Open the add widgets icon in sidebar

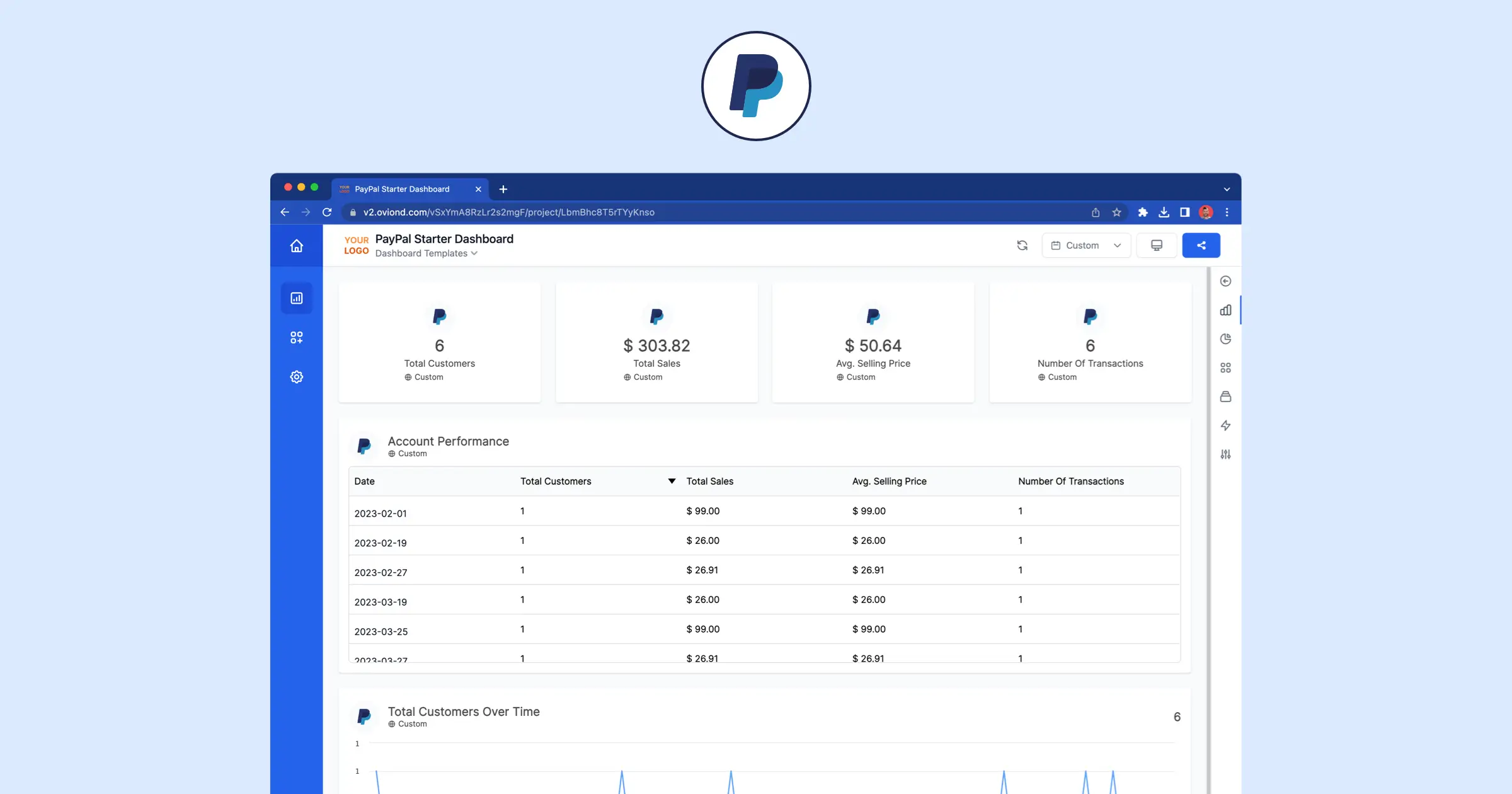(x=296, y=338)
